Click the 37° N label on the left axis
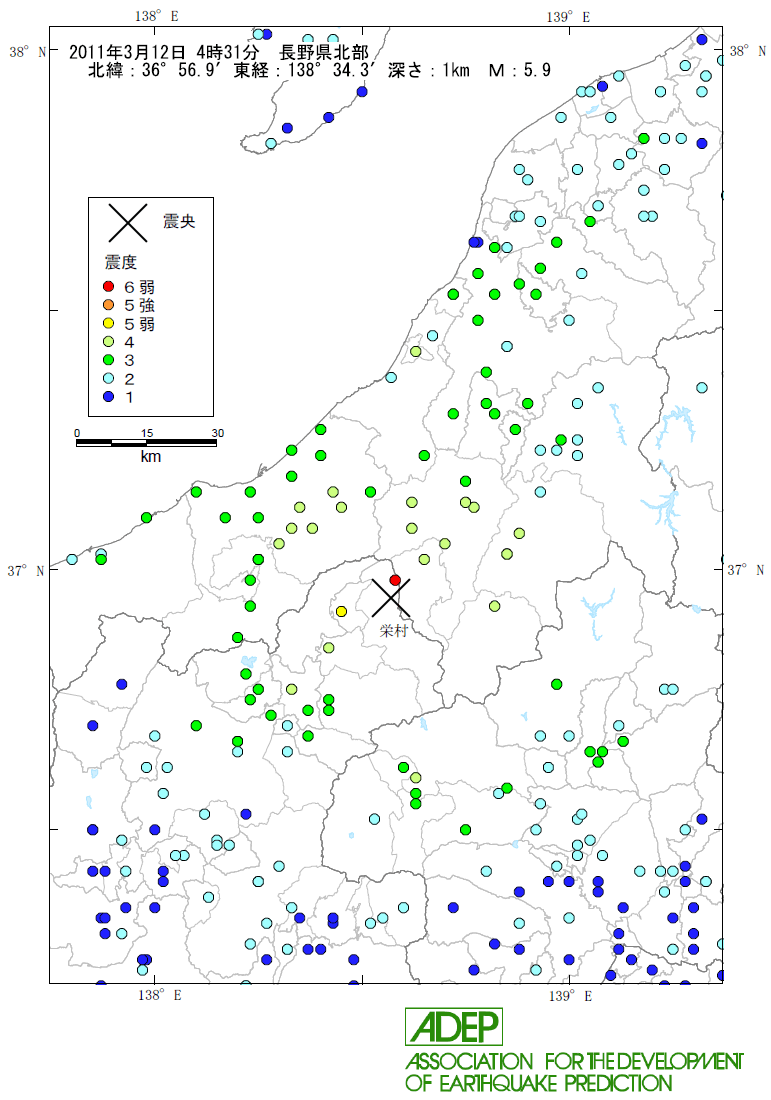 [x=26, y=571]
